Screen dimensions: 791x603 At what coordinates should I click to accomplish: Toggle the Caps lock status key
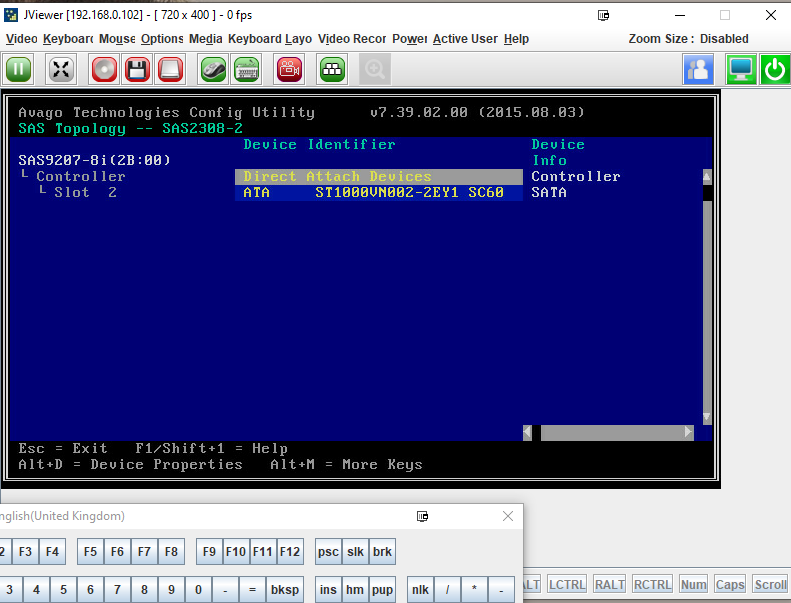pos(730,584)
